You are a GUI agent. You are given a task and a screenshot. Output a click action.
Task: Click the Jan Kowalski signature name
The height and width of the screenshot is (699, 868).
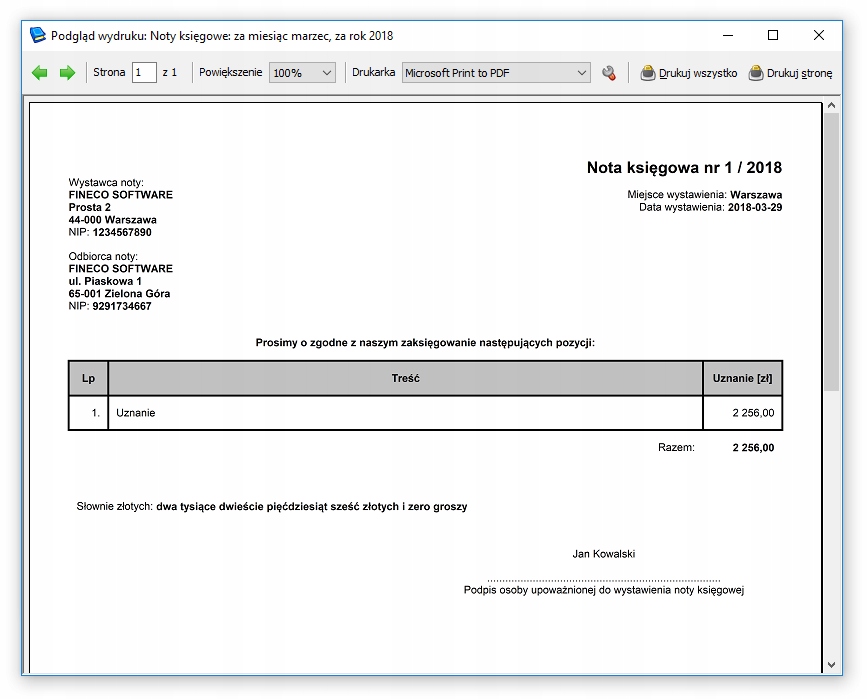pyautogui.click(x=603, y=554)
